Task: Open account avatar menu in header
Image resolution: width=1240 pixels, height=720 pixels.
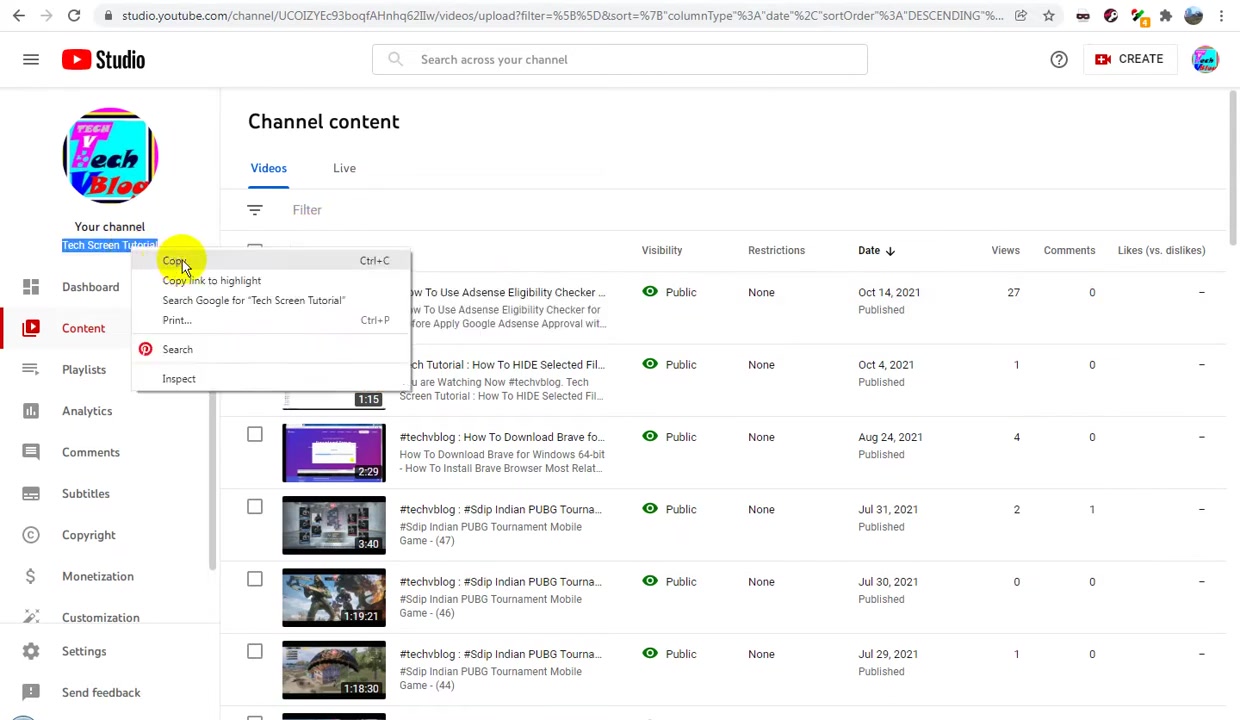Action: [x=1205, y=60]
